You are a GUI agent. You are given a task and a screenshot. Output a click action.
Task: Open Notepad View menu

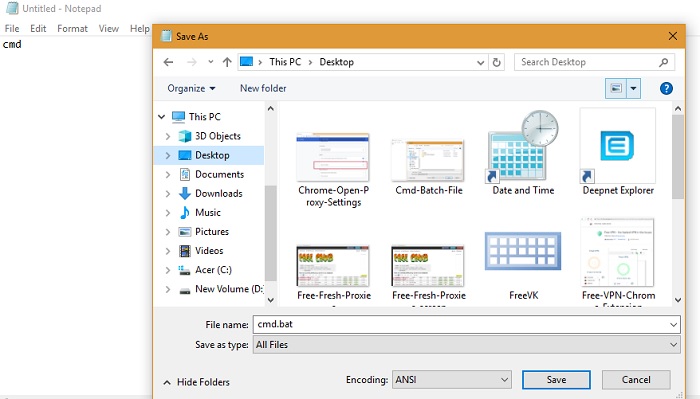click(x=108, y=29)
